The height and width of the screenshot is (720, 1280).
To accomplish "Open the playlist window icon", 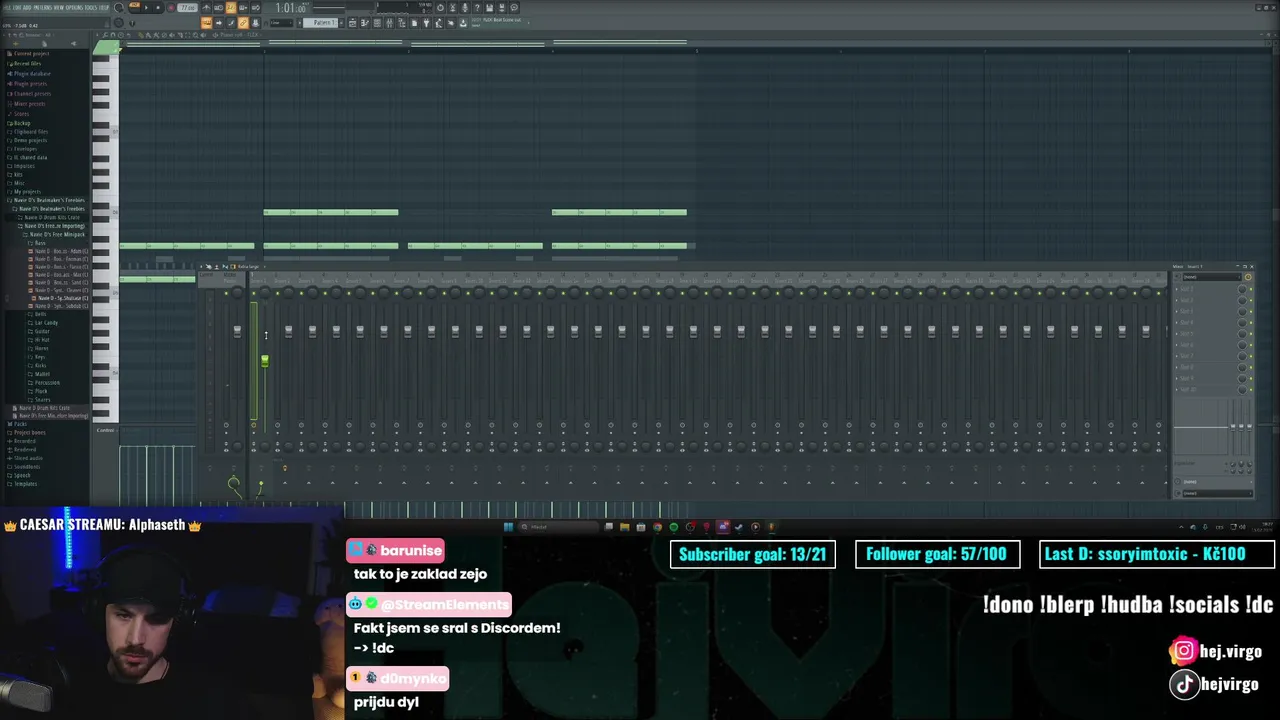I will pos(351,22).
